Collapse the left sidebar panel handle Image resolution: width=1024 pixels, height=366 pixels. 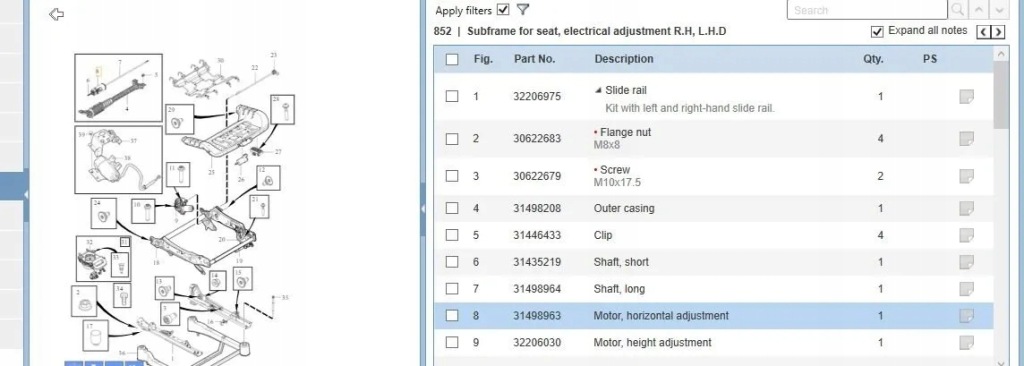[x=26, y=195]
